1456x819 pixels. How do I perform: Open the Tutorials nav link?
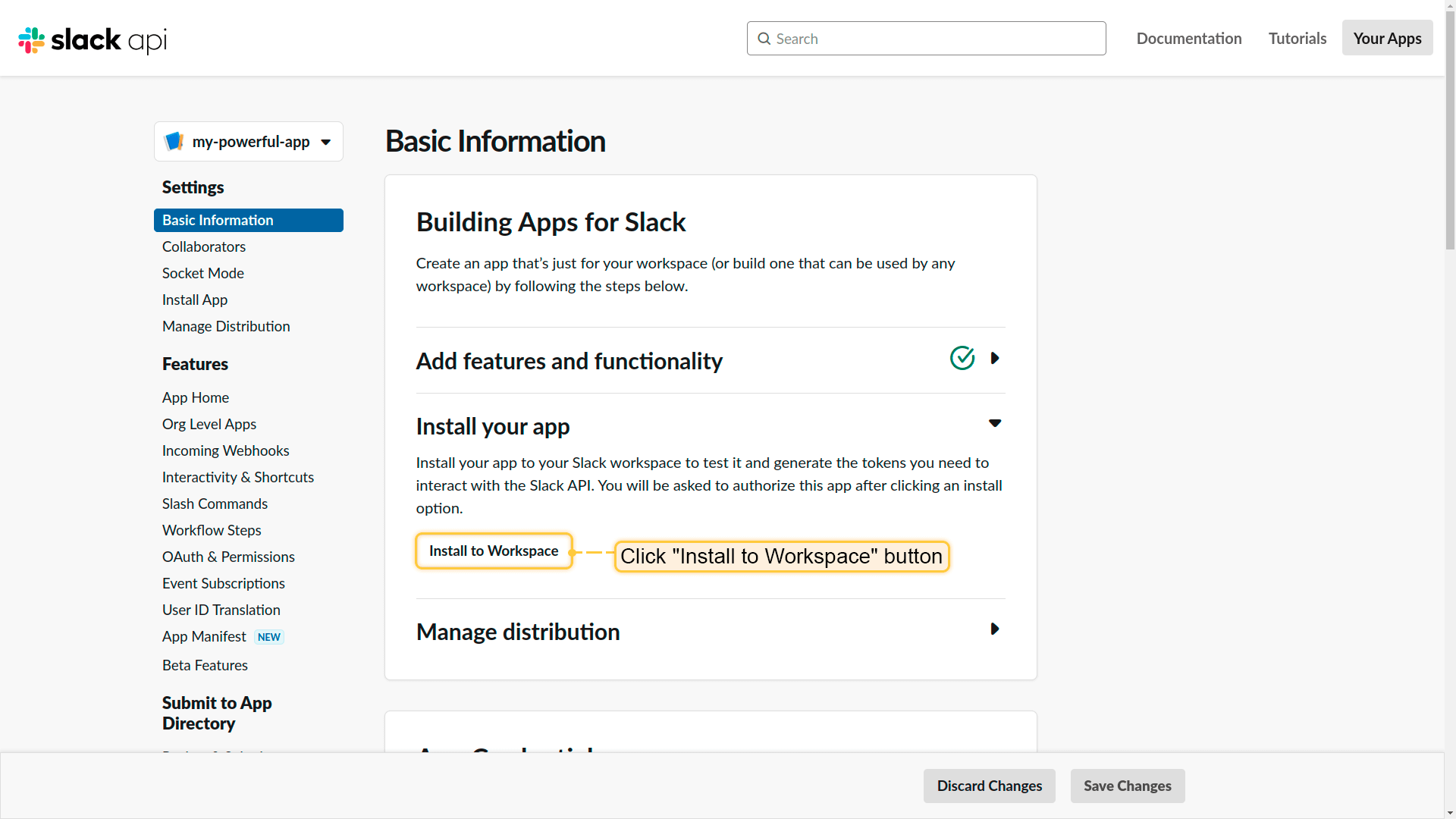[x=1297, y=38]
